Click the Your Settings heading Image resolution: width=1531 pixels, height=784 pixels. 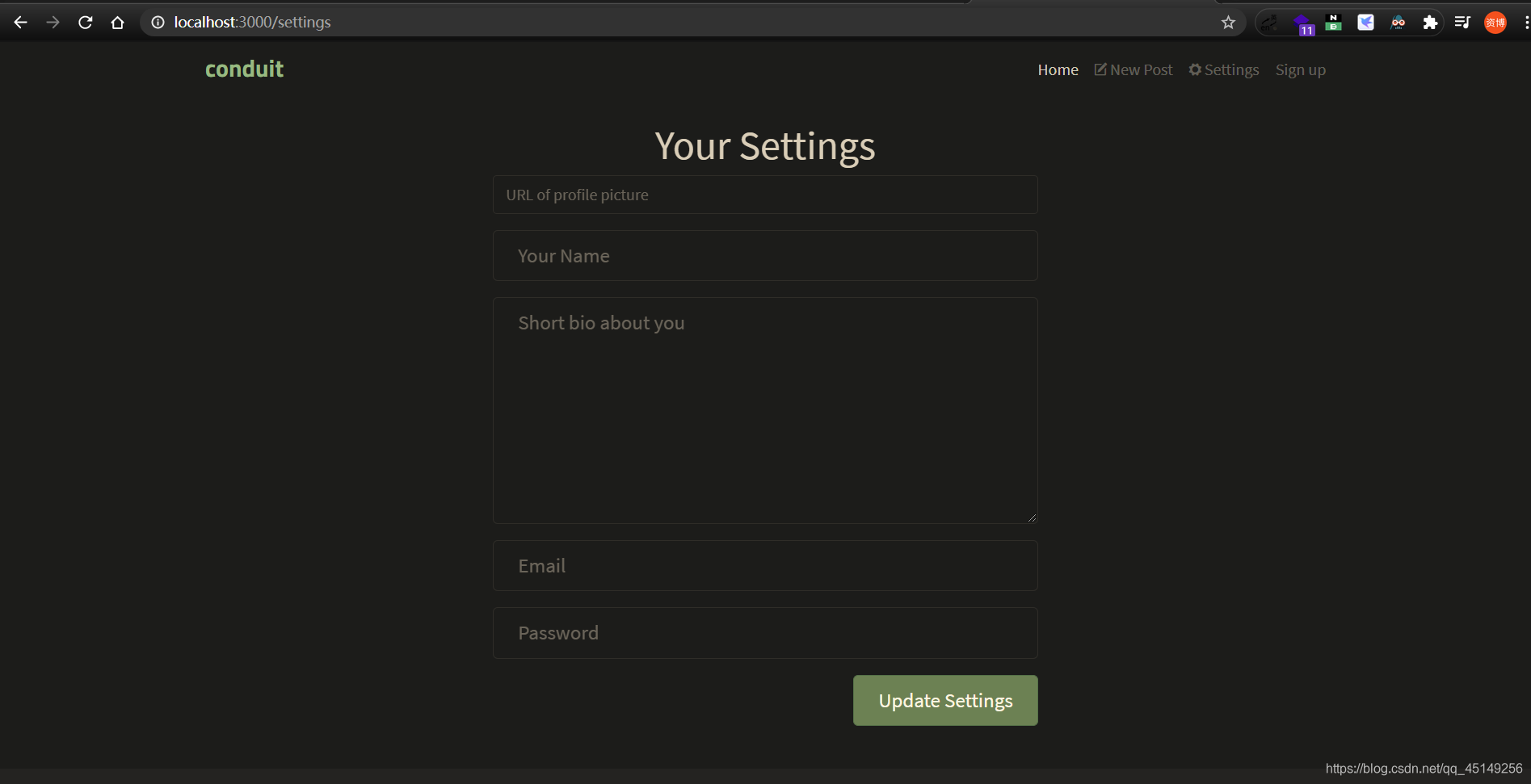coord(765,146)
